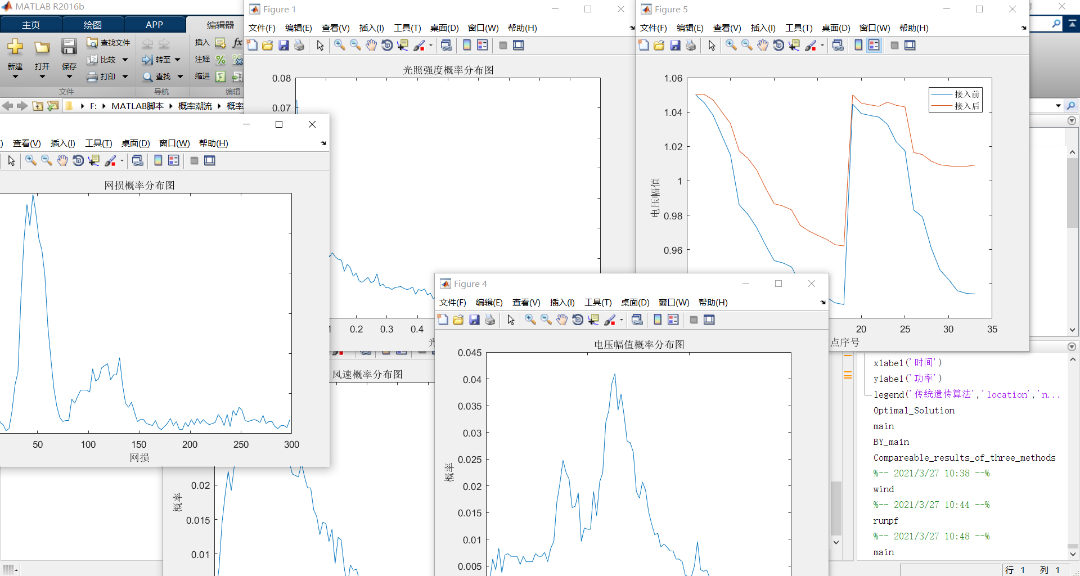
Task: Select Data Cursor tool in Figure 5 toolbar
Action: tap(794, 45)
